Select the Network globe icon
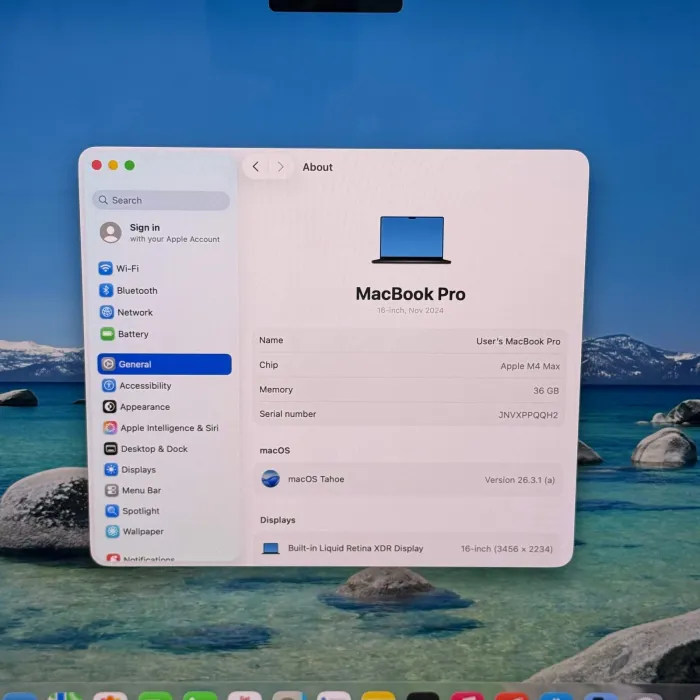 coord(107,312)
